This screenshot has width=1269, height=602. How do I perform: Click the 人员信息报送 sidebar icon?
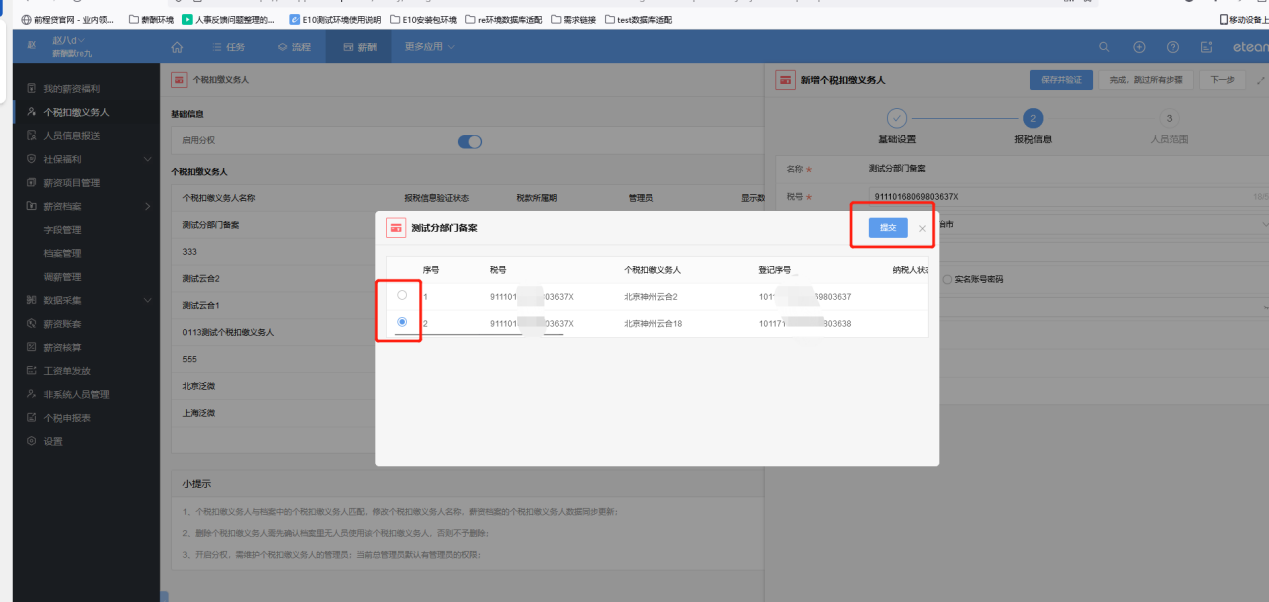coord(32,136)
